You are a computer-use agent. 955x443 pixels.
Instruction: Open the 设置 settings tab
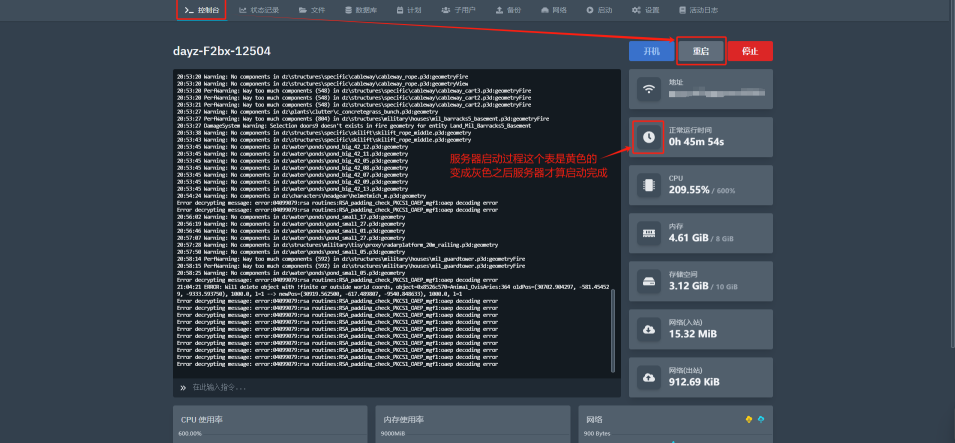(646, 10)
